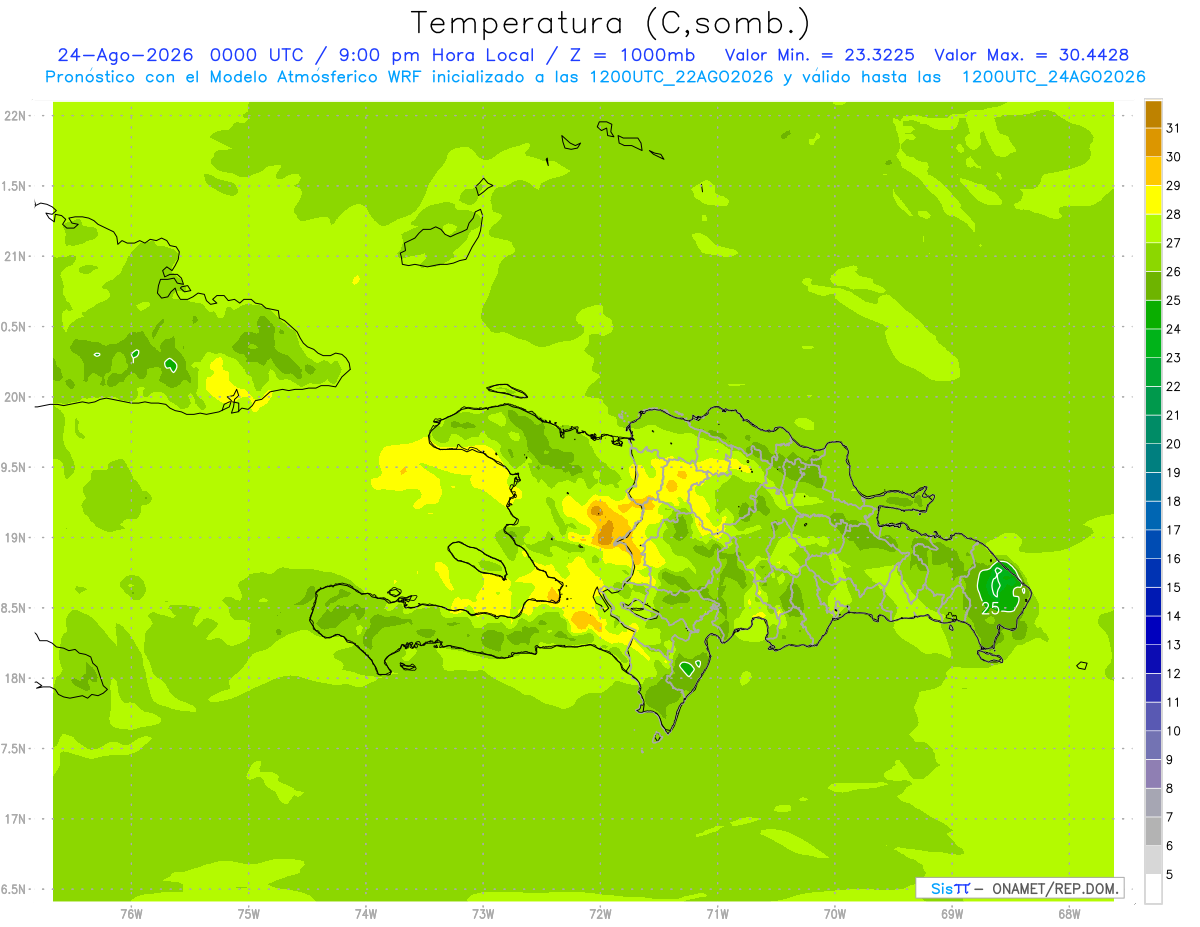Click the legend color band between 8 and 9

pos(1153,775)
